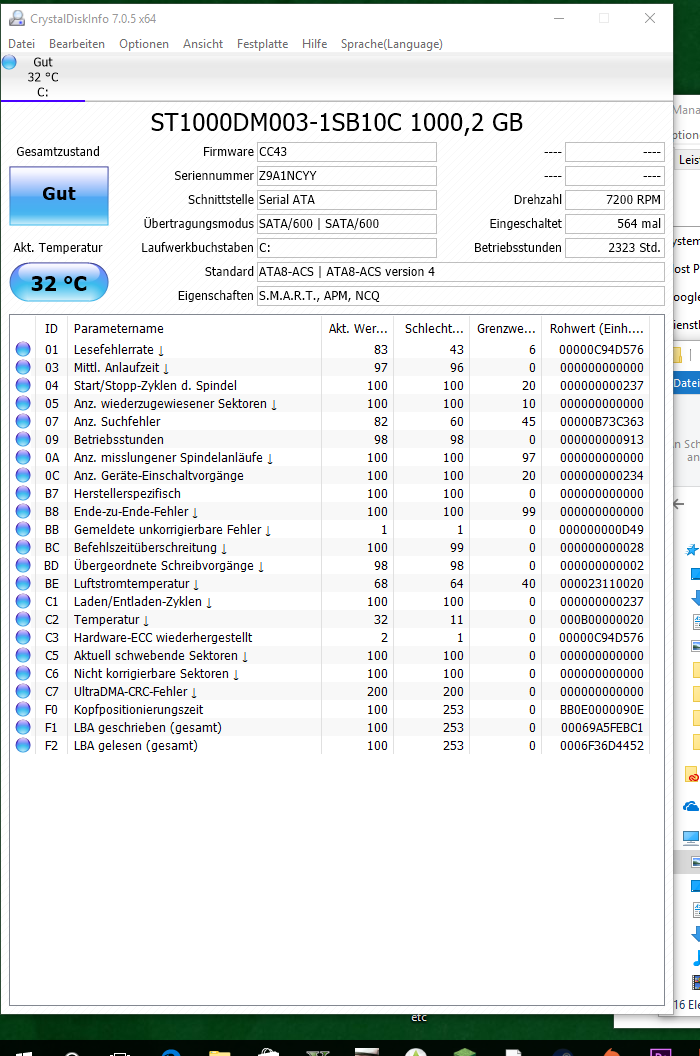Image resolution: width=700 pixels, height=1056 pixels.
Task: Click the blue disk status orb beside Gut at top
Action: (x=9, y=63)
